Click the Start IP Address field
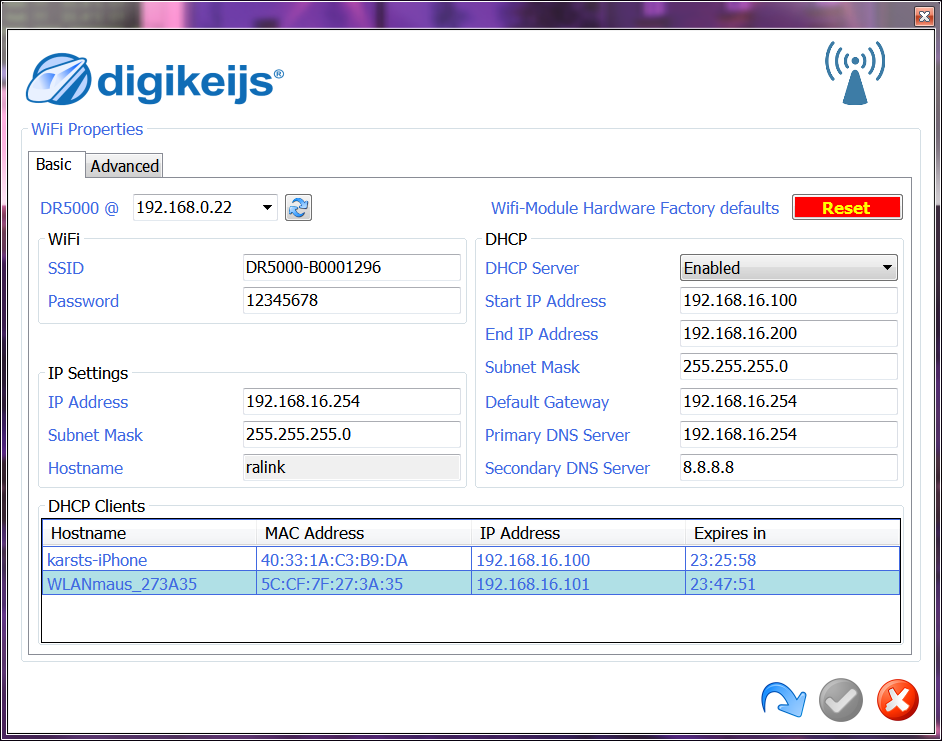 point(789,300)
